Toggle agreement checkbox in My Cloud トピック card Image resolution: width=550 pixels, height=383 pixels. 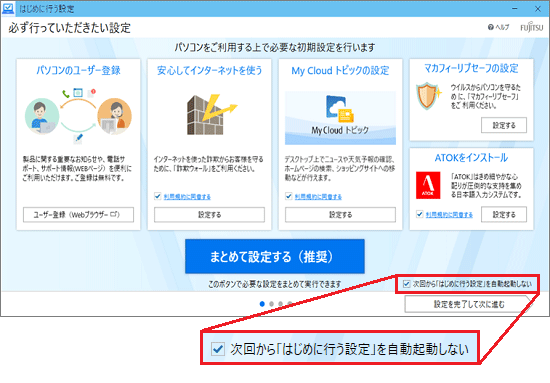(288, 196)
